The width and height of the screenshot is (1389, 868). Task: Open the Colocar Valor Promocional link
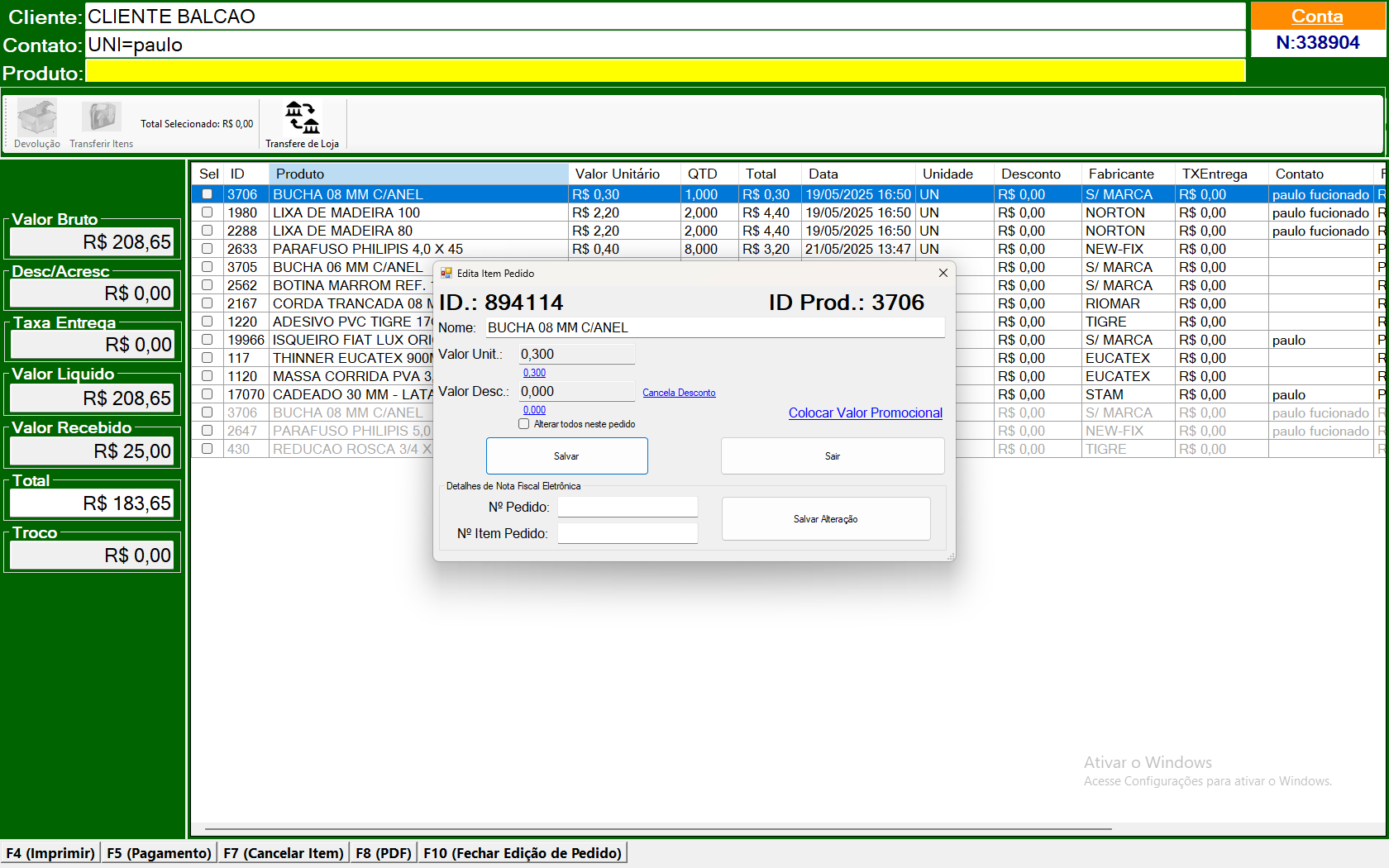click(865, 413)
